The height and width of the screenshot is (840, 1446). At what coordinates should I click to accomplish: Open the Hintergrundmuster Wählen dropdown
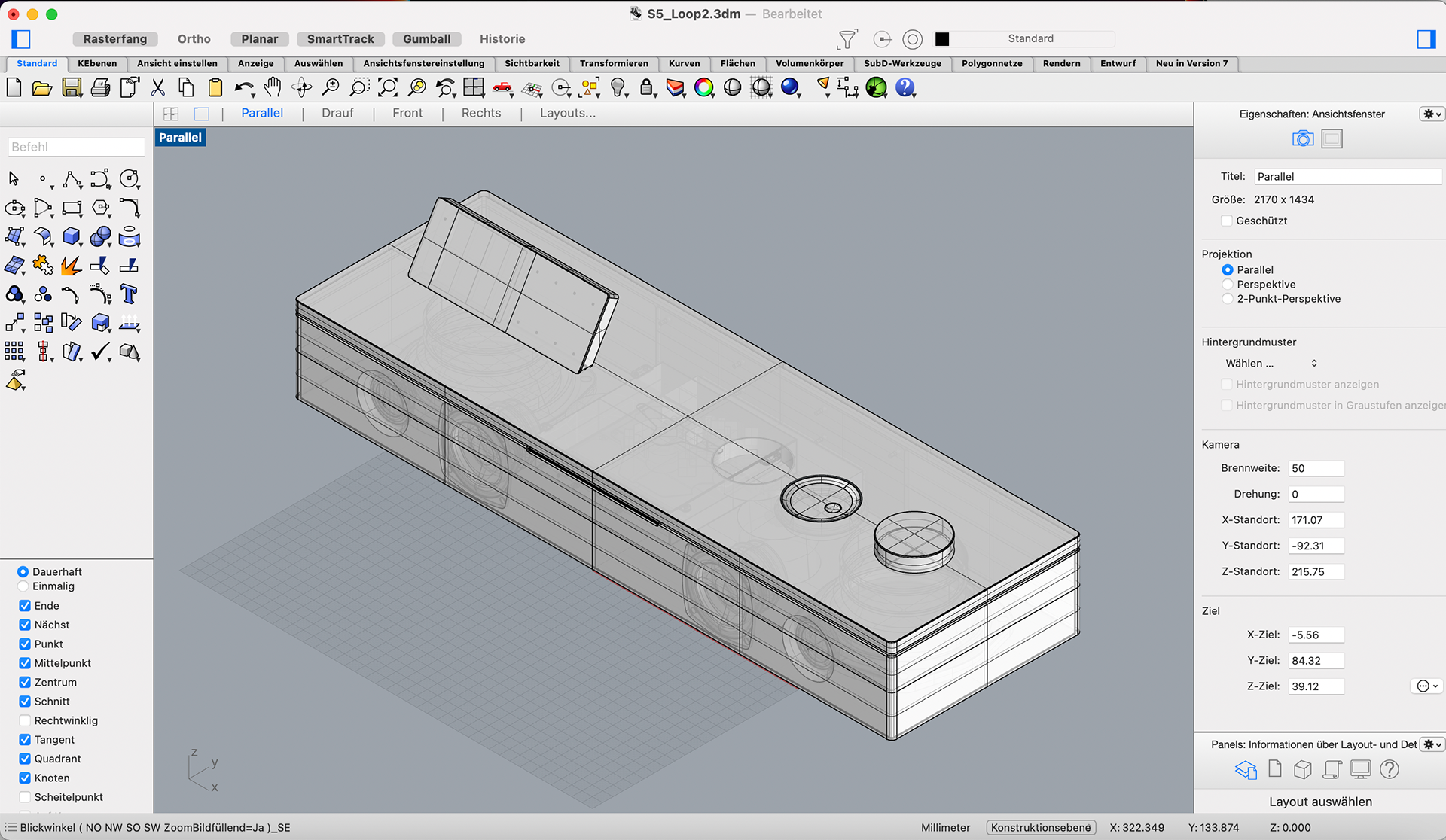click(x=1271, y=364)
